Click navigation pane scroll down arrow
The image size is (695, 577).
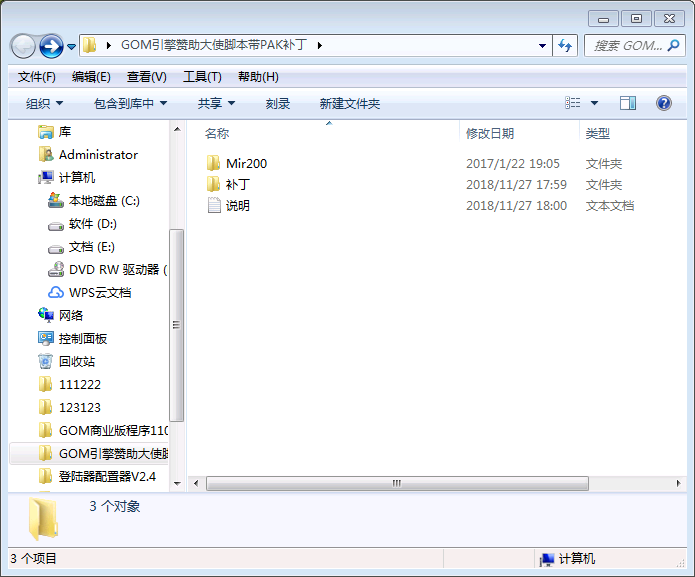(177, 483)
